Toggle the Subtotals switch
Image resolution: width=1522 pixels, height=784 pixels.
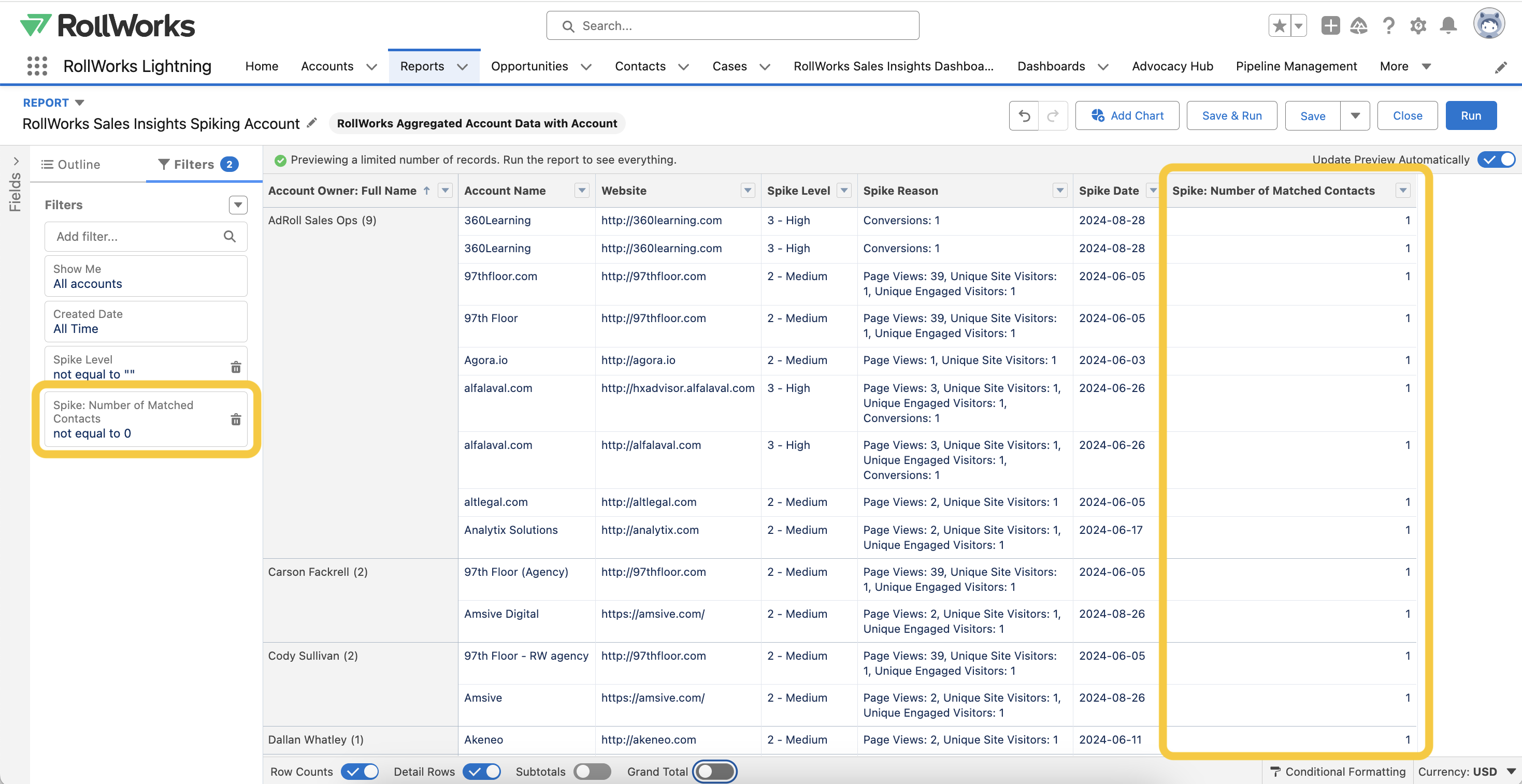tap(592, 772)
